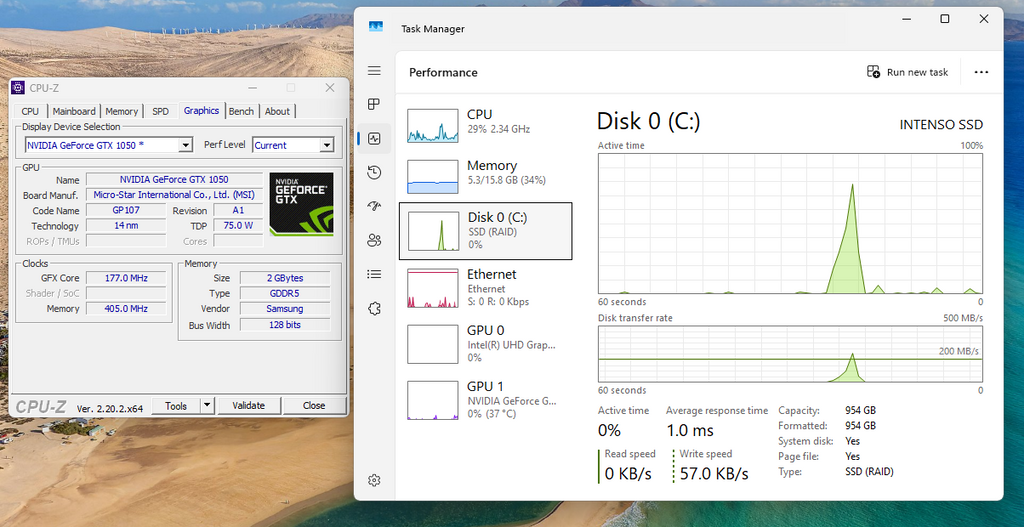Switch to About tab in CPU-Z
The height and width of the screenshot is (527, 1024).
pos(277,112)
